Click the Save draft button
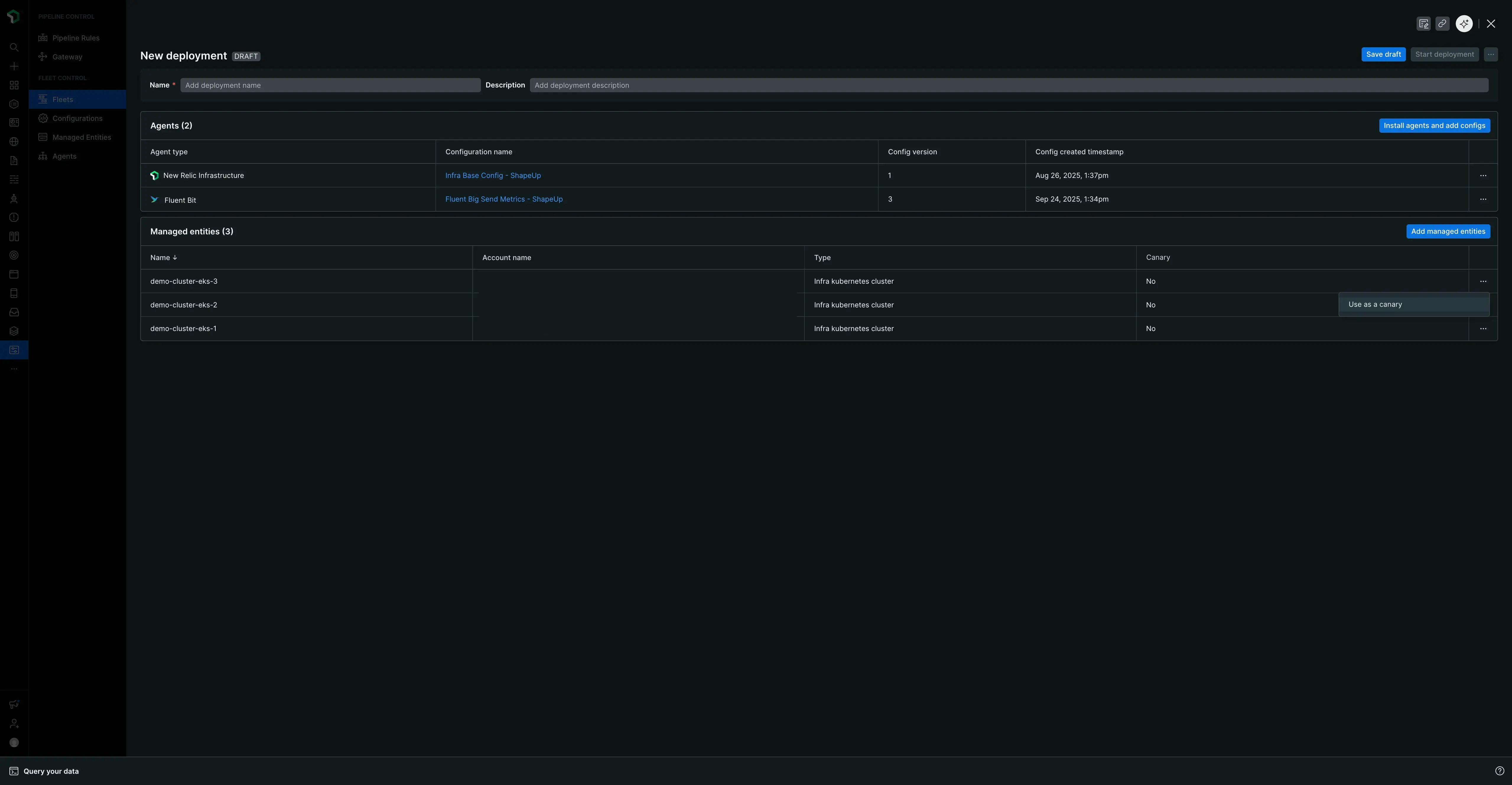 (1383, 54)
